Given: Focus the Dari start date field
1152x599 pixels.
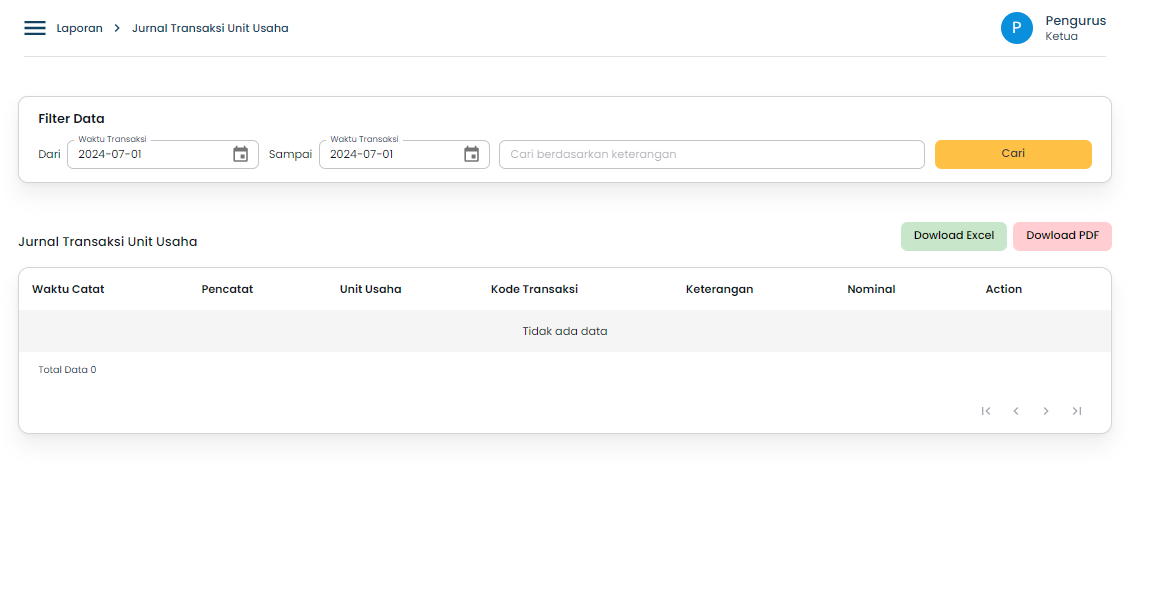Looking at the screenshot, I should click(x=148, y=154).
